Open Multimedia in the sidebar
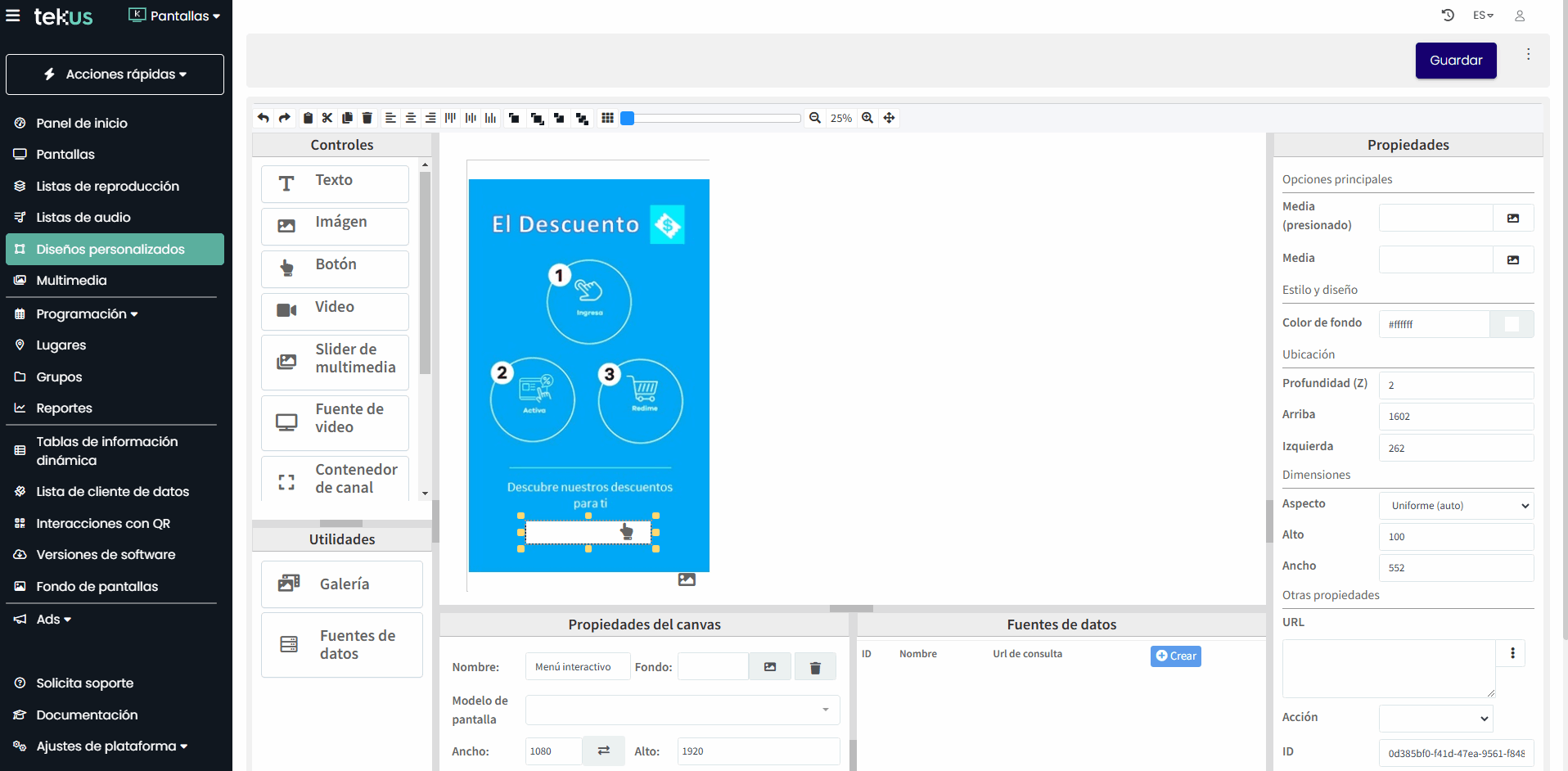This screenshot has height=771, width=1568. click(x=71, y=281)
